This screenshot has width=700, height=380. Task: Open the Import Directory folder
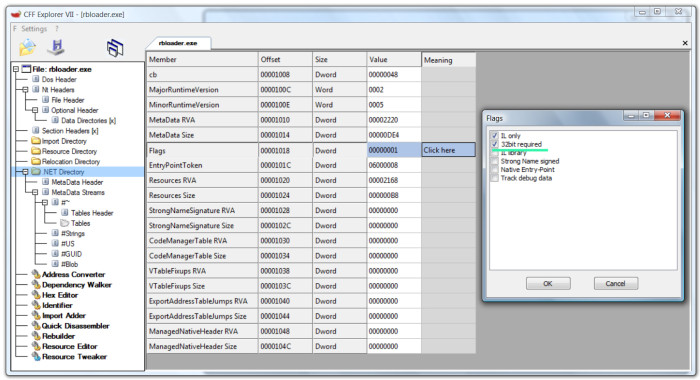64,141
